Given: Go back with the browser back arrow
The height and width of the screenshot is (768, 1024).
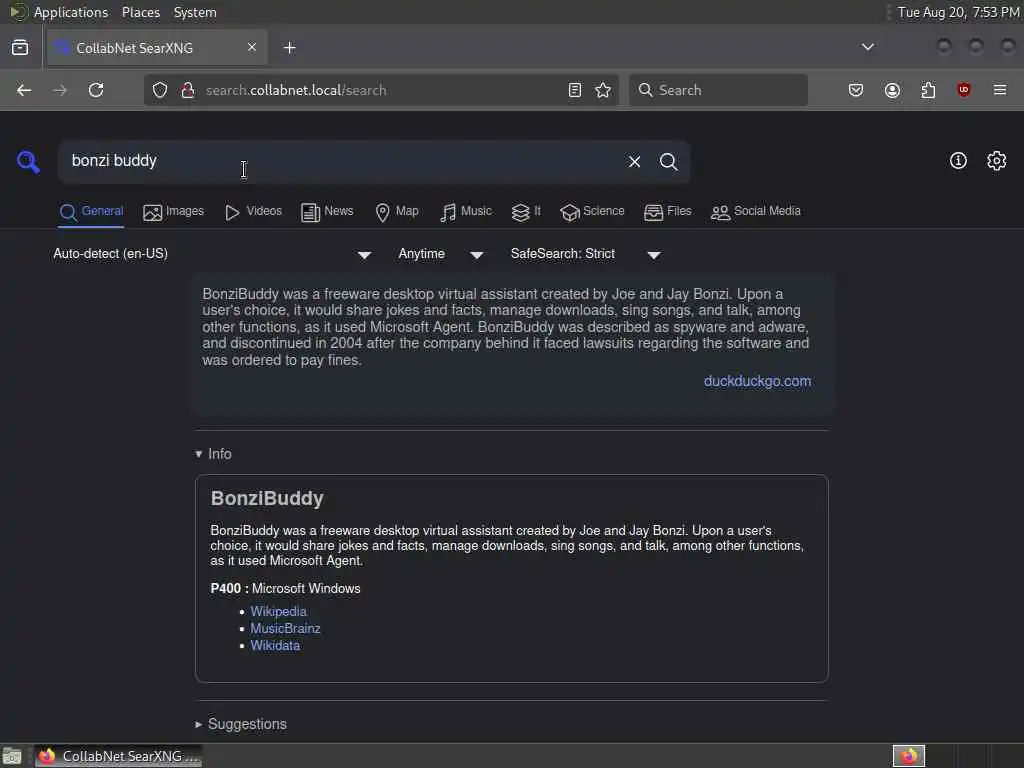Looking at the screenshot, I should click(x=24, y=90).
